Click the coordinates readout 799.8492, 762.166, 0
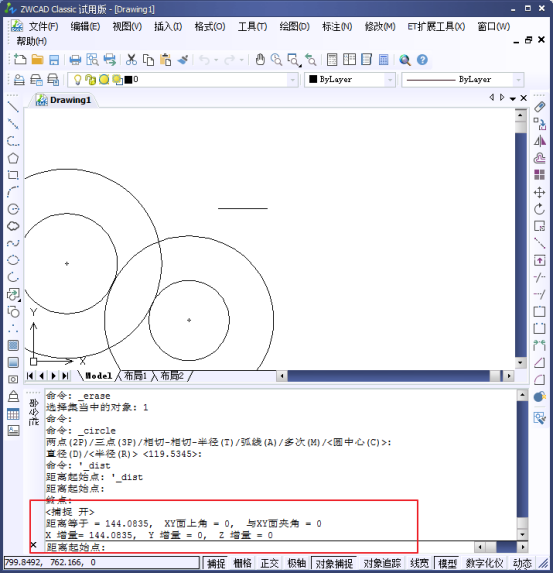This screenshot has width=554, height=573. [102, 563]
